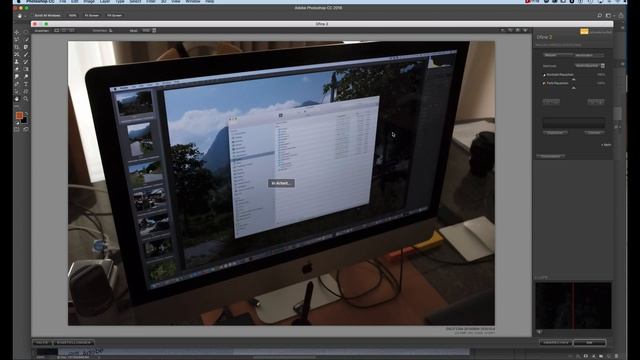Open the Modi dropdown
The height and width of the screenshot is (360, 640).
pos(149,30)
